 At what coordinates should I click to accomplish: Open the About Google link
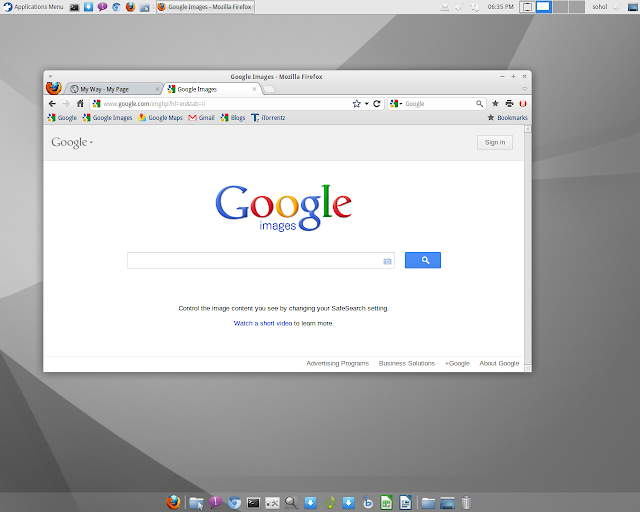pos(499,363)
